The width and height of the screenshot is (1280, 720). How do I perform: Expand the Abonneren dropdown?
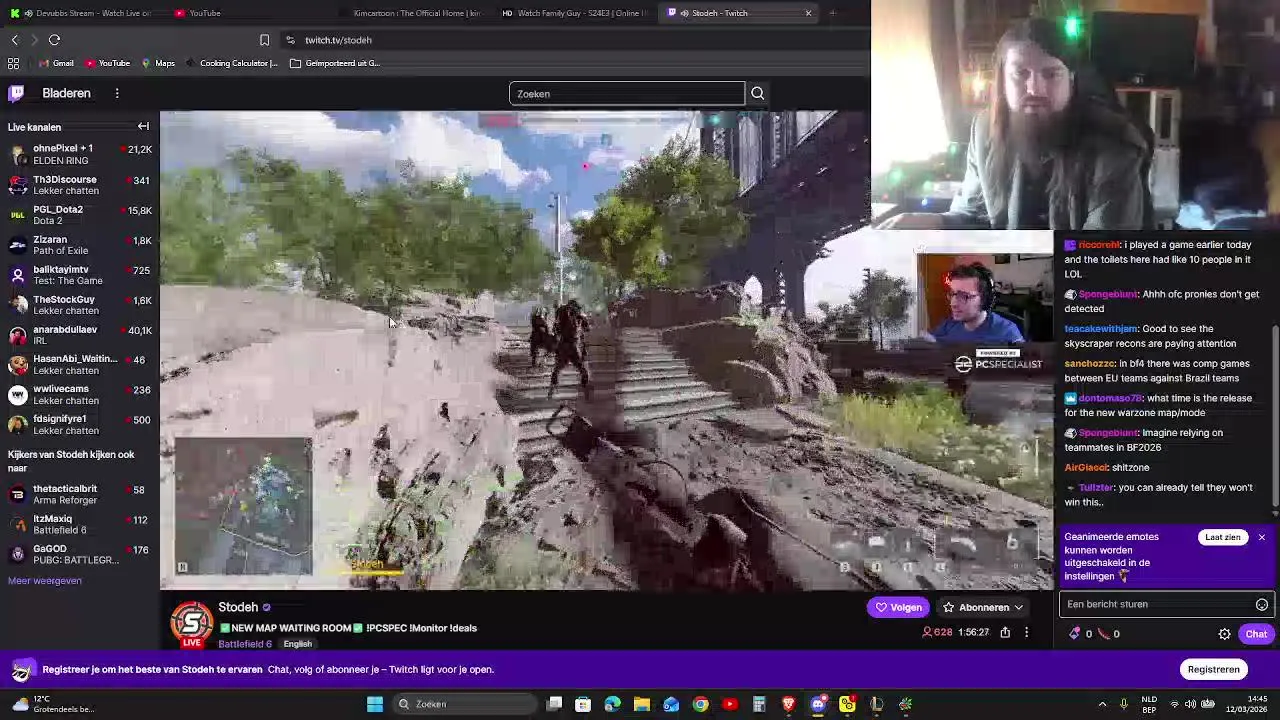point(983,607)
